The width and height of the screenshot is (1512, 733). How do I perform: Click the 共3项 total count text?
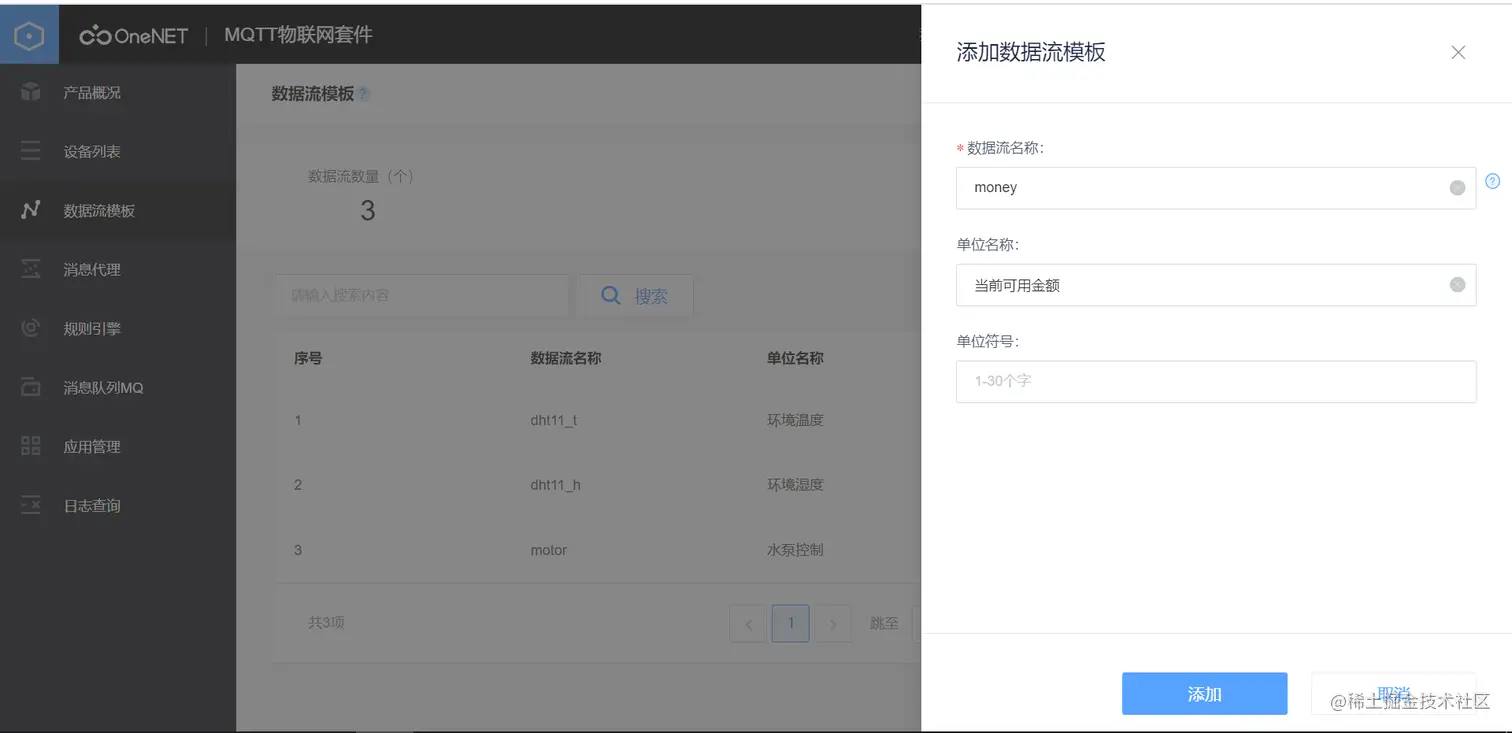pos(326,622)
